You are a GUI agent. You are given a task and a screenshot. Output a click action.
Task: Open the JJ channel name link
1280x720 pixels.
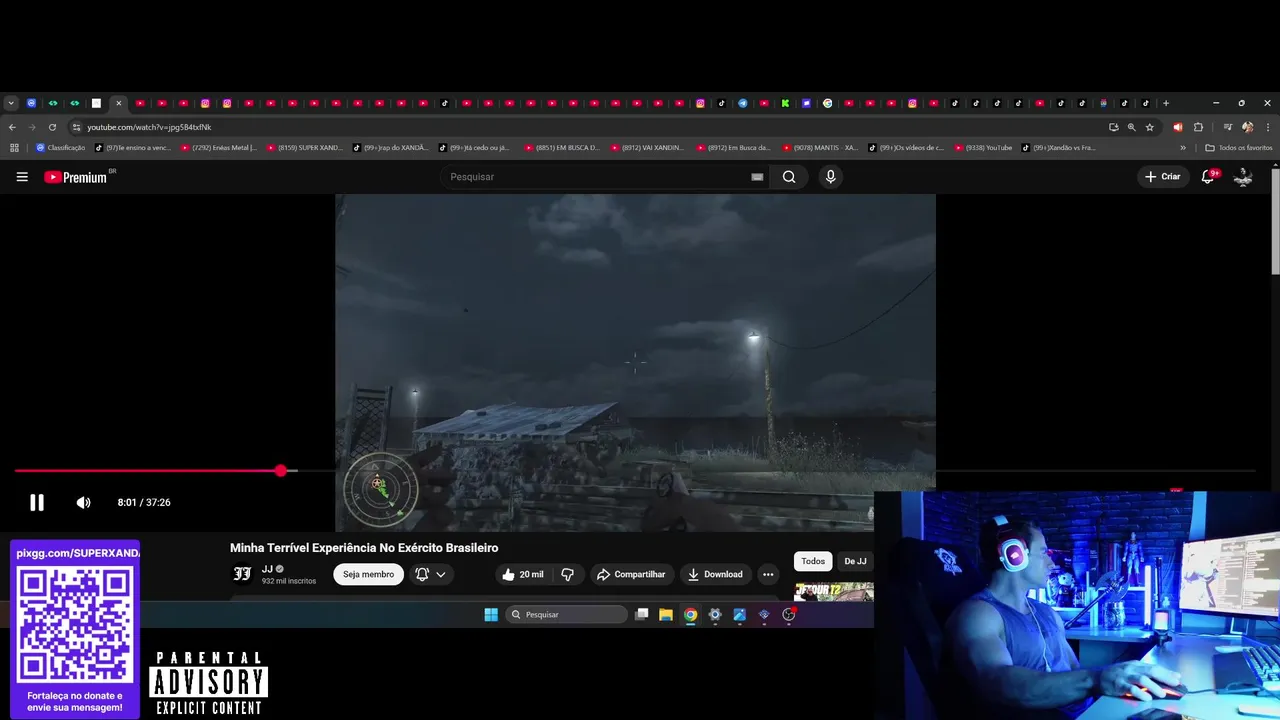[x=267, y=569]
